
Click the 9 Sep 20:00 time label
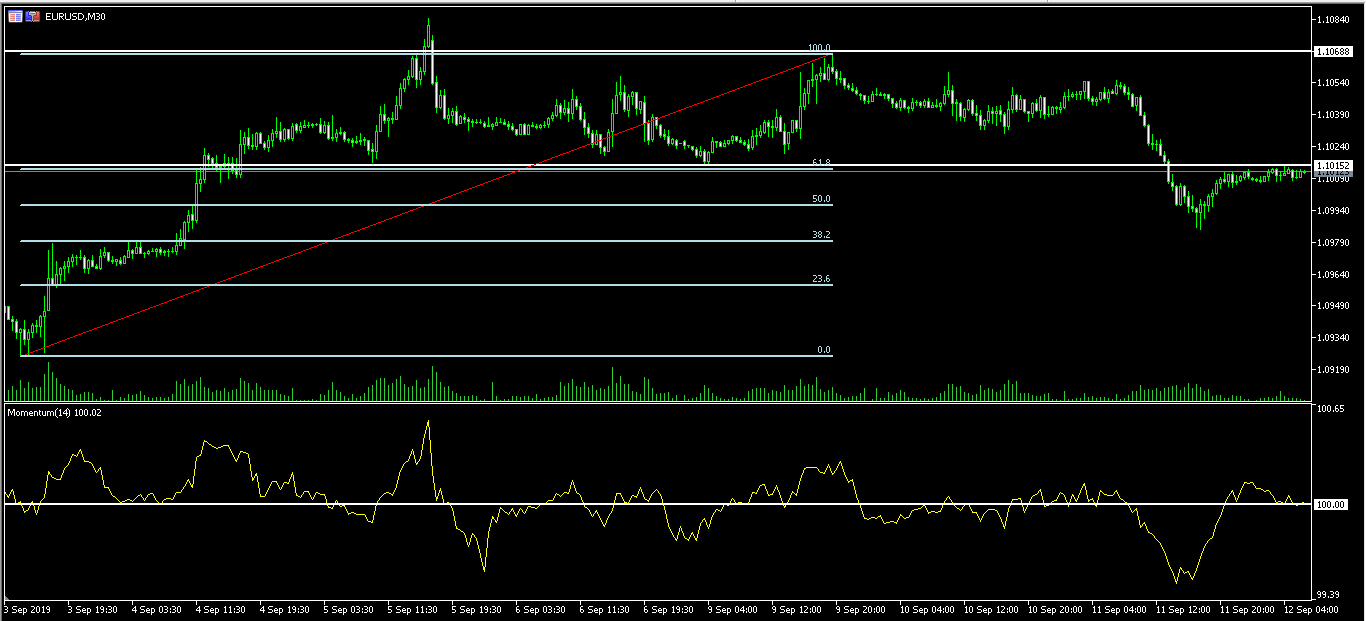click(860, 608)
